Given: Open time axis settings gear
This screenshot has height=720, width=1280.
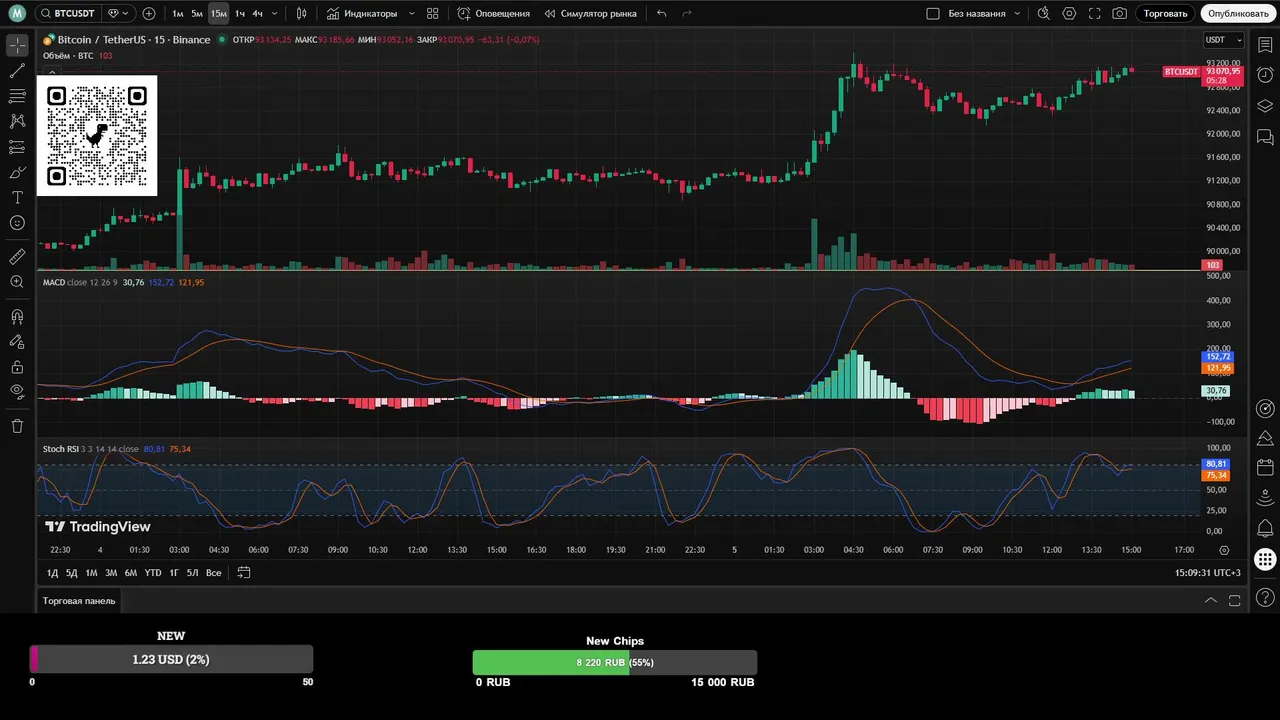Looking at the screenshot, I should (1224, 550).
